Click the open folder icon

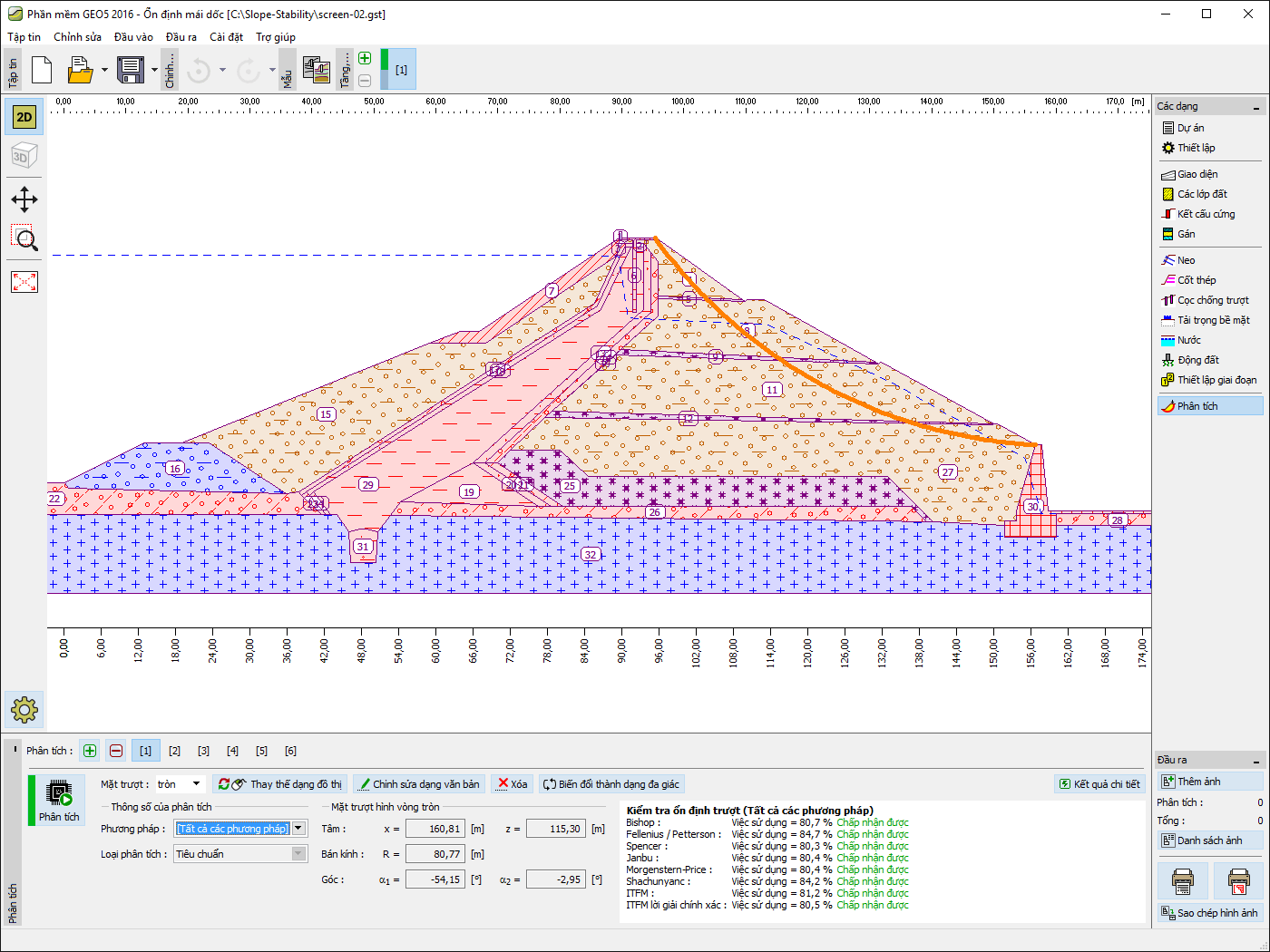point(80,70)
